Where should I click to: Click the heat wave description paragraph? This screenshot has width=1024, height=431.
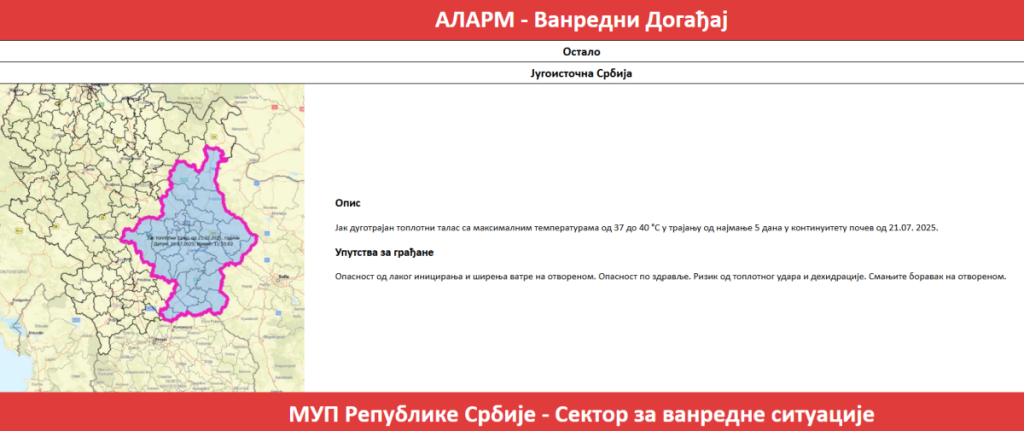(x=636, y=228)
